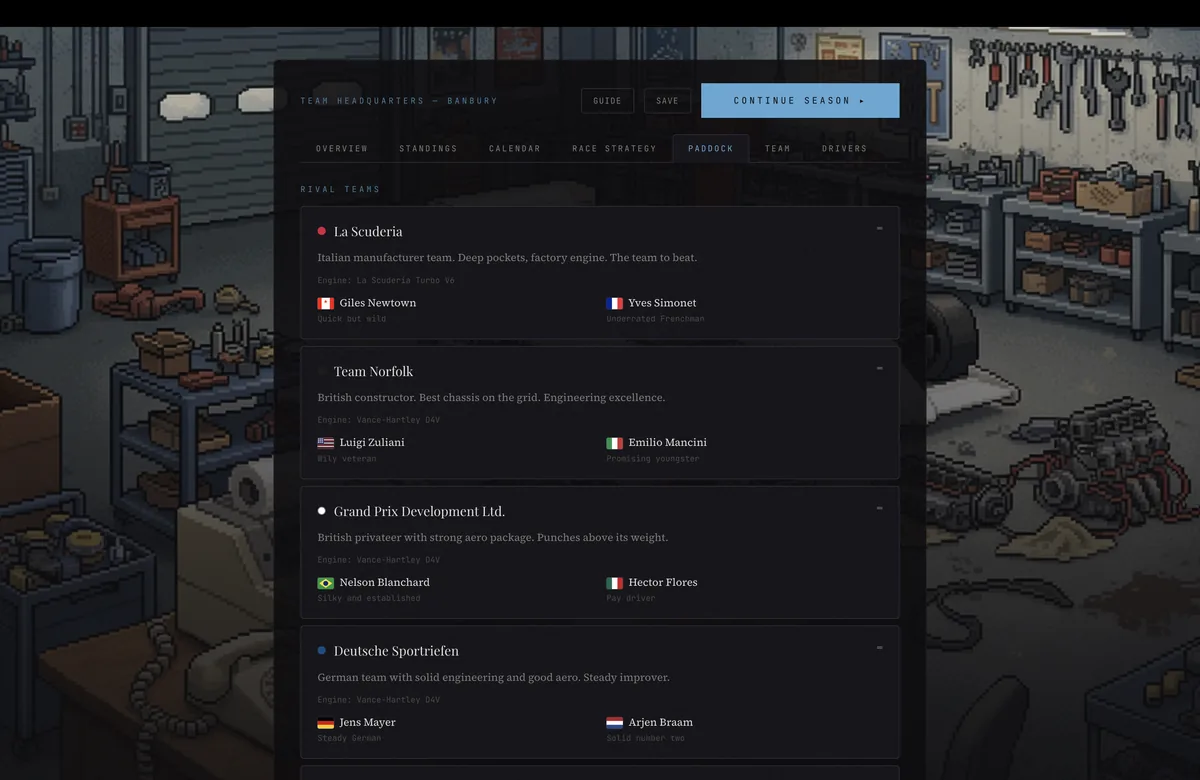The image size is (1200, 780).
Task: Open the Race Strategy tab
Action: [x=614, y=148]
